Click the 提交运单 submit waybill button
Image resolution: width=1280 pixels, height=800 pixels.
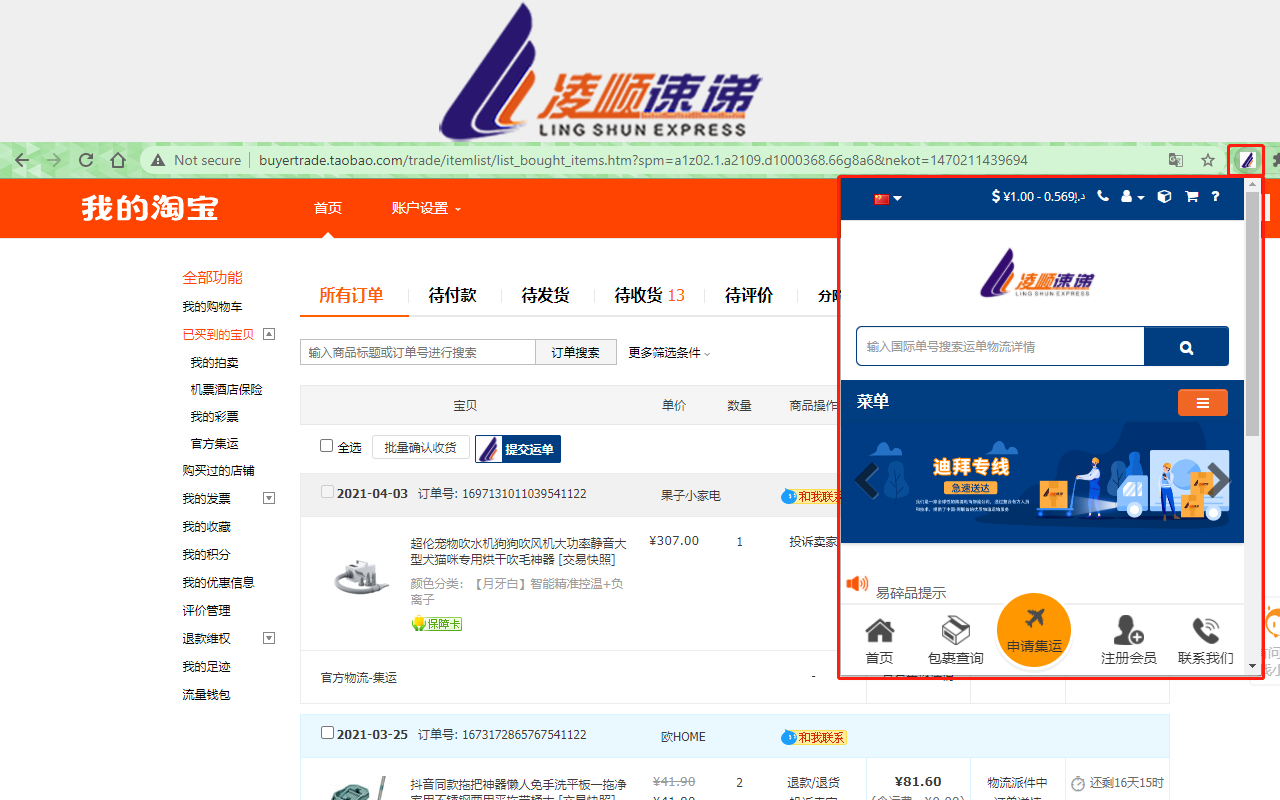pyautogui.click(x=518, y=449)
